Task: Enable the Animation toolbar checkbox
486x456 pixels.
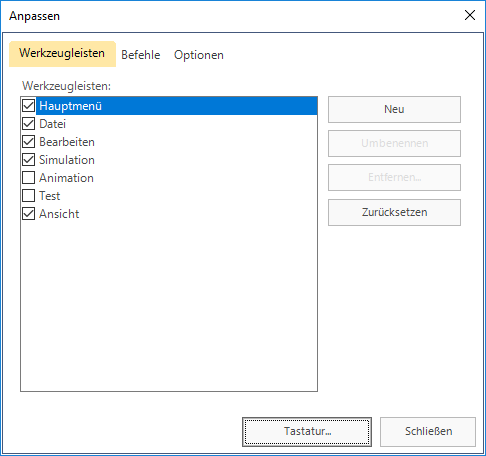Action: click(28, 178)
